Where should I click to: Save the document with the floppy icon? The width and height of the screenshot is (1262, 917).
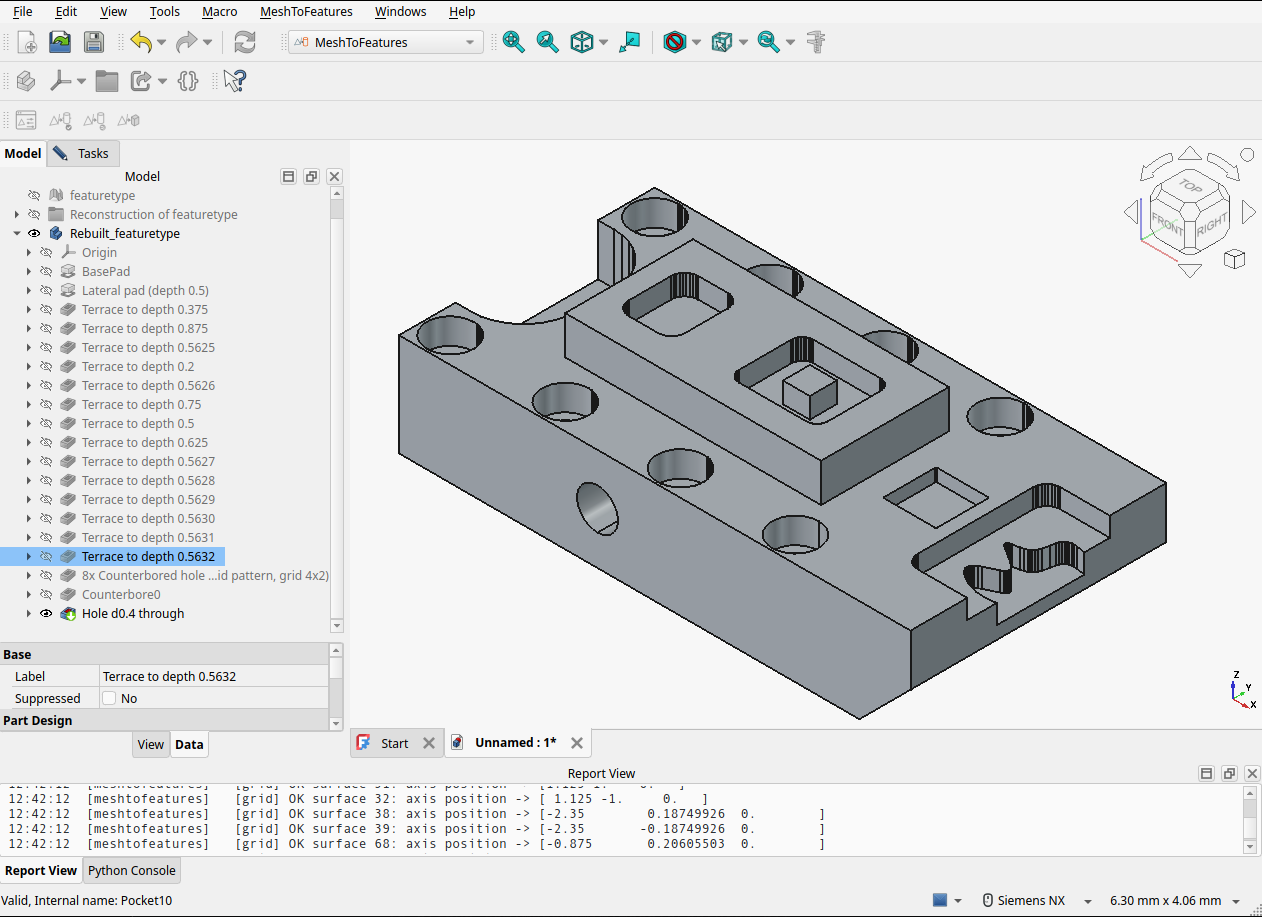[93, 42]
